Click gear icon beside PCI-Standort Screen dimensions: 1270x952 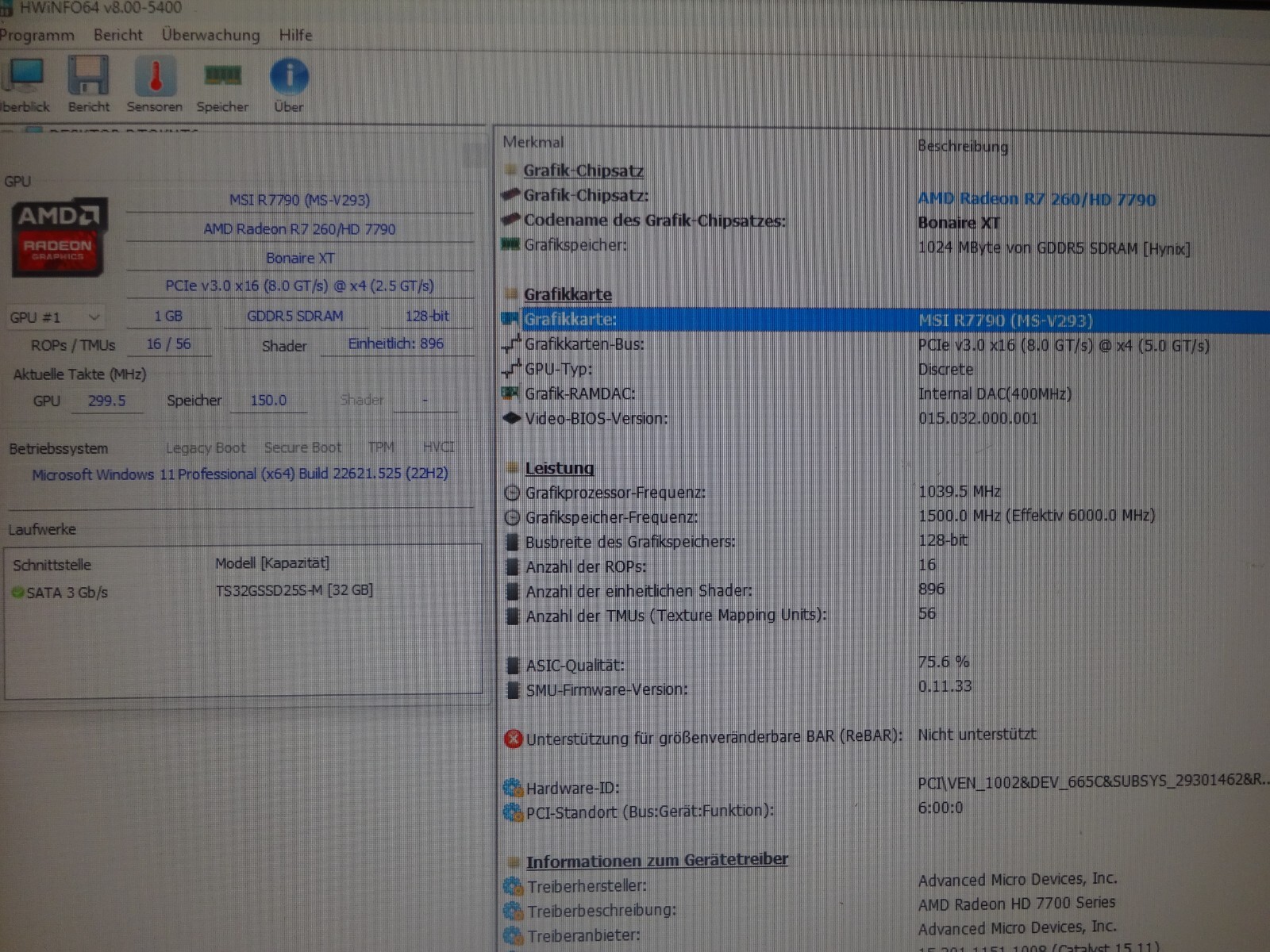click(514, 812)
